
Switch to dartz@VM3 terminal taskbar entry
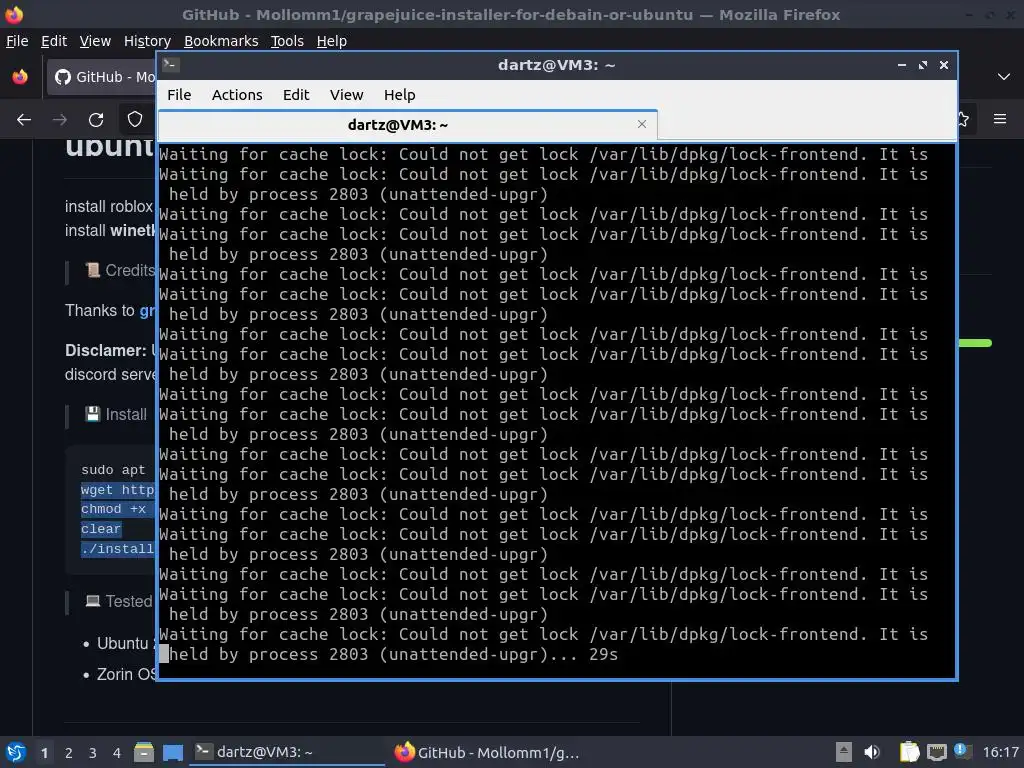pos(287,752)
